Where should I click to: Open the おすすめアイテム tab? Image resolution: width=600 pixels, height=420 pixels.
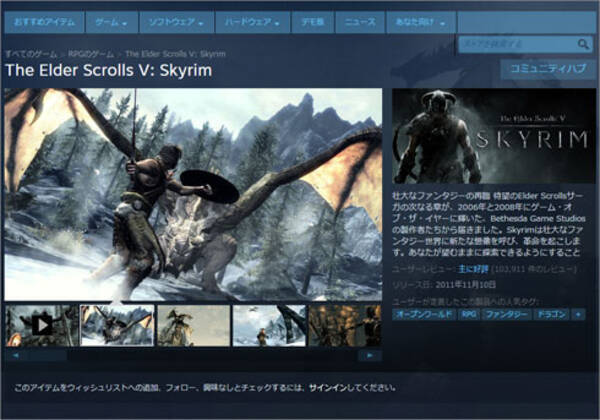coord(44,22)
